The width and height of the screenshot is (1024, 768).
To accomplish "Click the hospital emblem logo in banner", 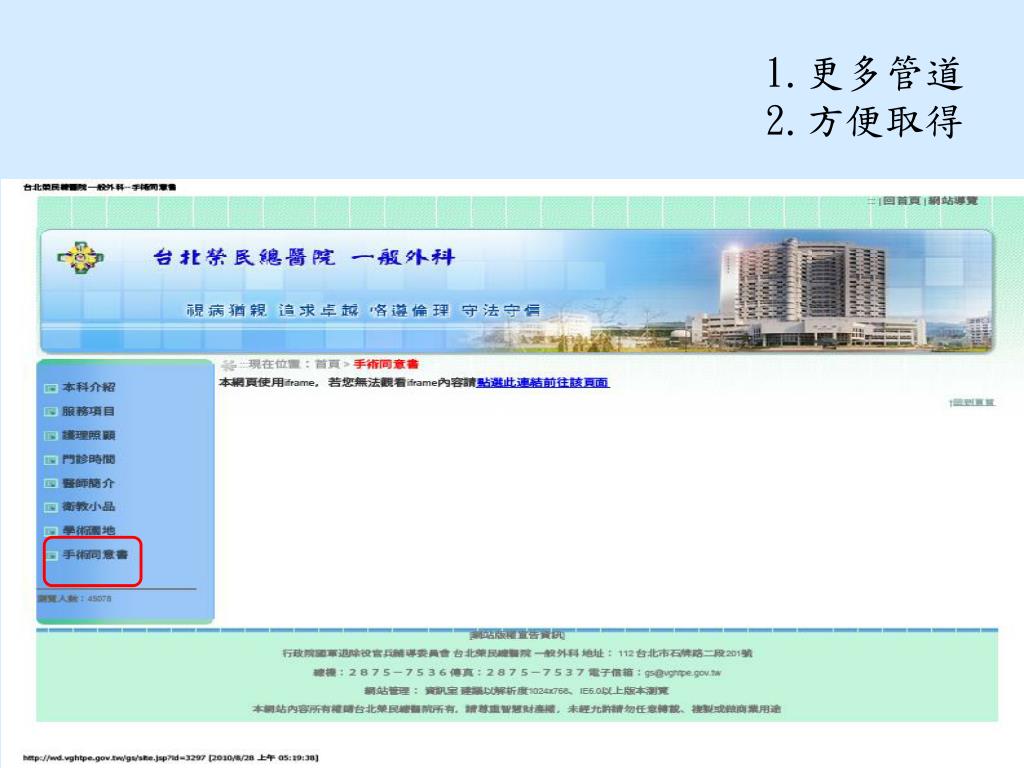I will tap(80, 259).
